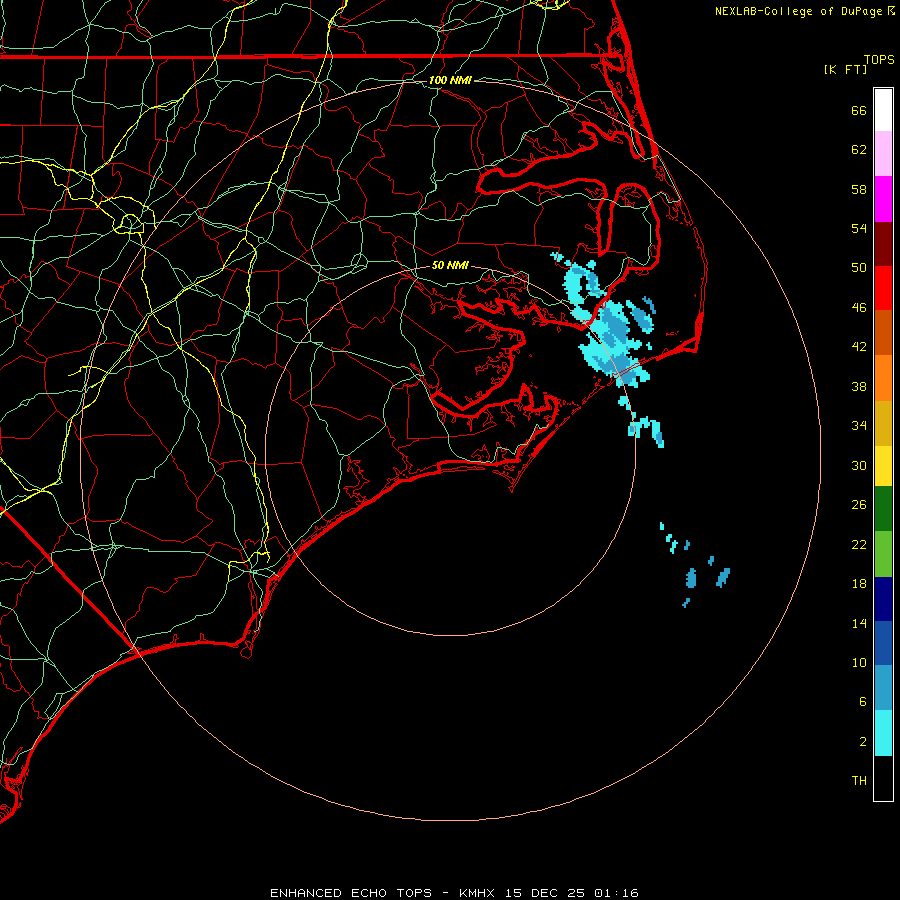Click the "66" legend value

[x=859, y=110]
